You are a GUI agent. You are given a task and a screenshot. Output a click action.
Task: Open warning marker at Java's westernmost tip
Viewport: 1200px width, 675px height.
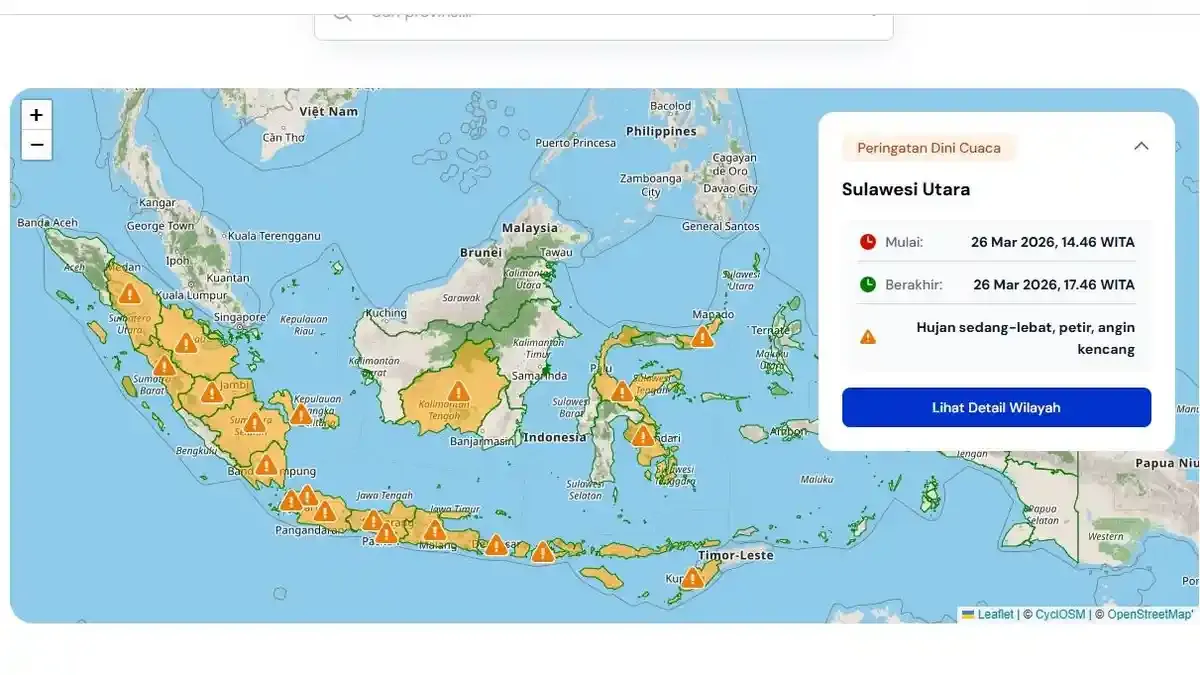point(290,501)
